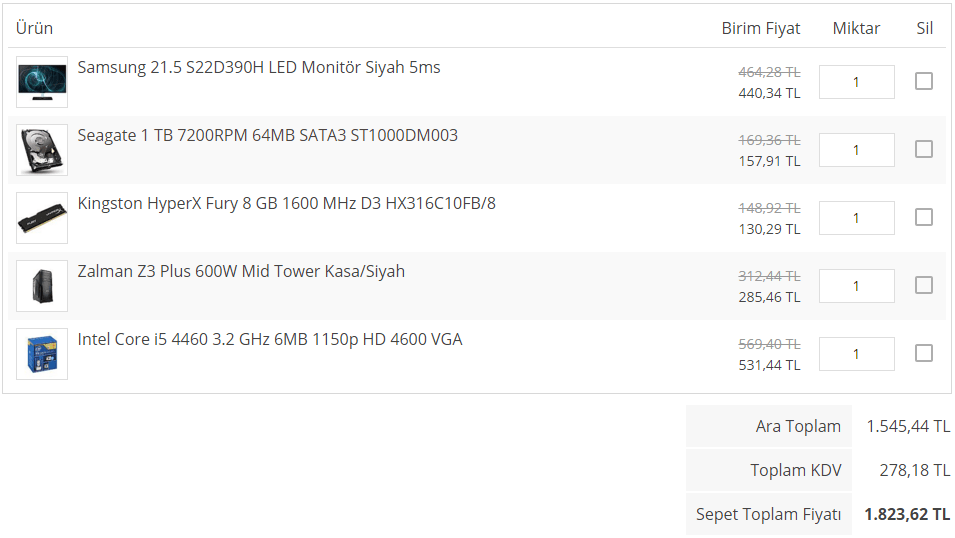This screenshot has width=955, height=538.
Task: Open Seagate 1 TB 7200RPM product link
Action: [268, 135]
